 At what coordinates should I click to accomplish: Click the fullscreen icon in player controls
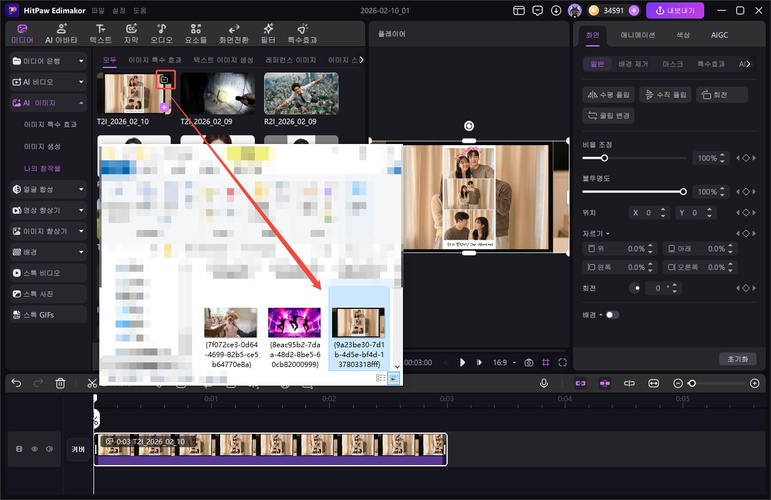[562, 362]
